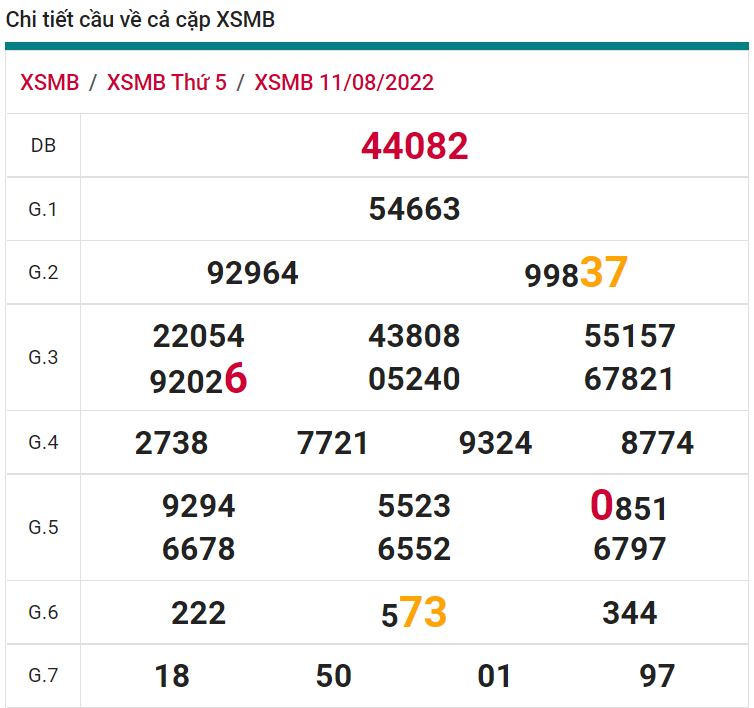The width and height of the screenshot is (754, 708).
Task: Select the G.7 result 97
Action: tap(657, 676)
